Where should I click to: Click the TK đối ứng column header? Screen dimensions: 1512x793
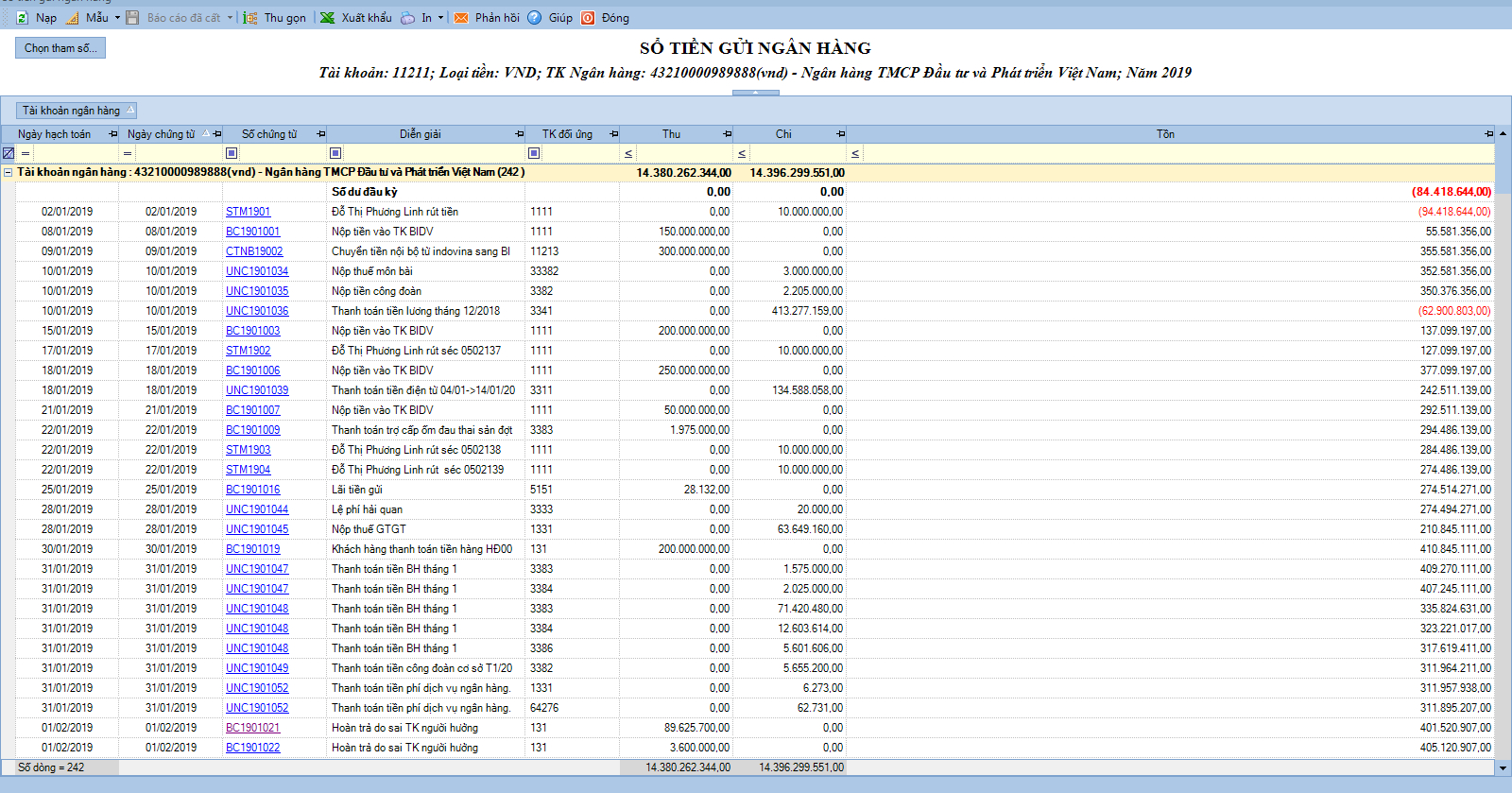567,134
